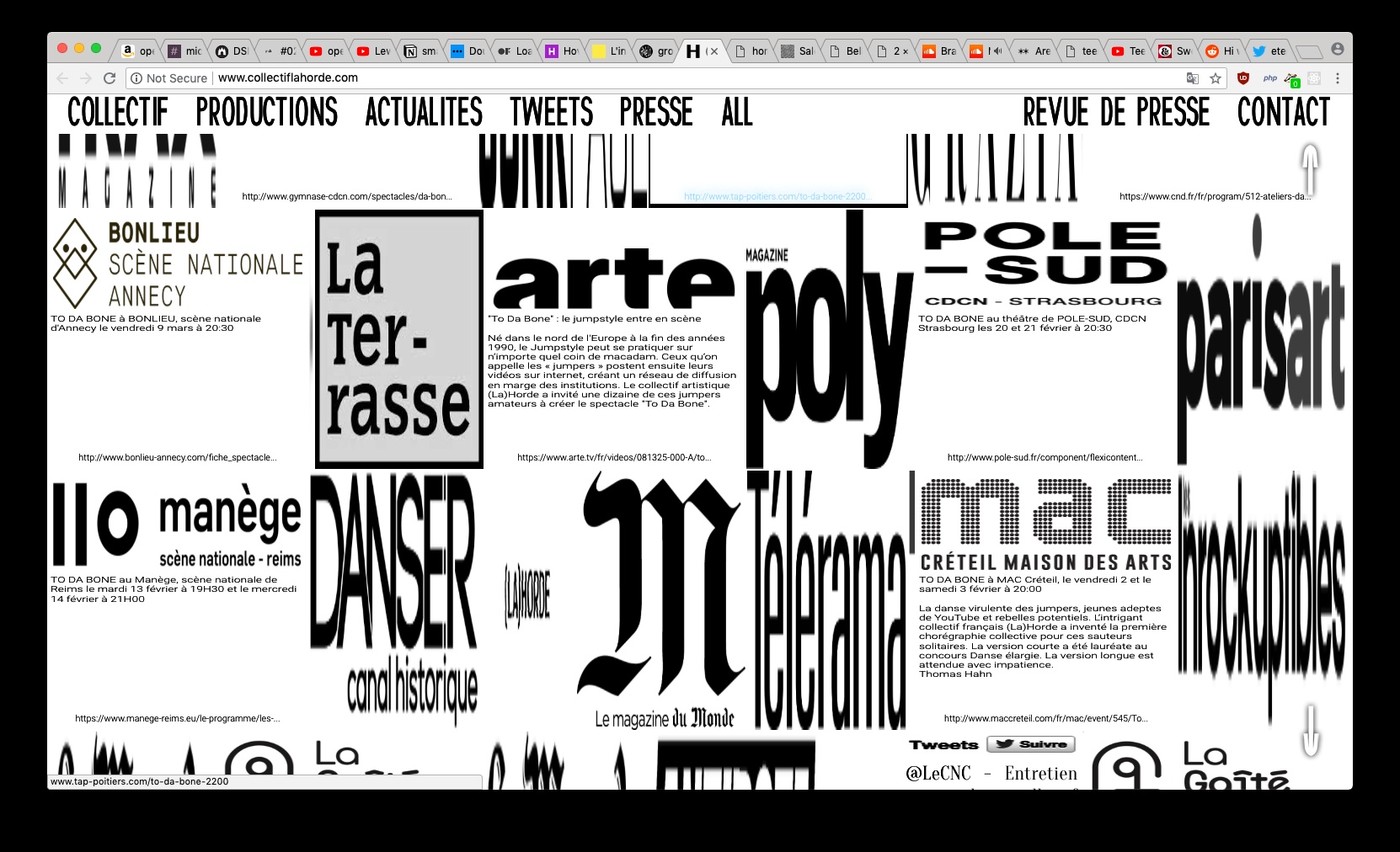This screenshot has height=852, width=1400.
Task: Click the Not Secure site info icon
Action: (x=136, y=78)
